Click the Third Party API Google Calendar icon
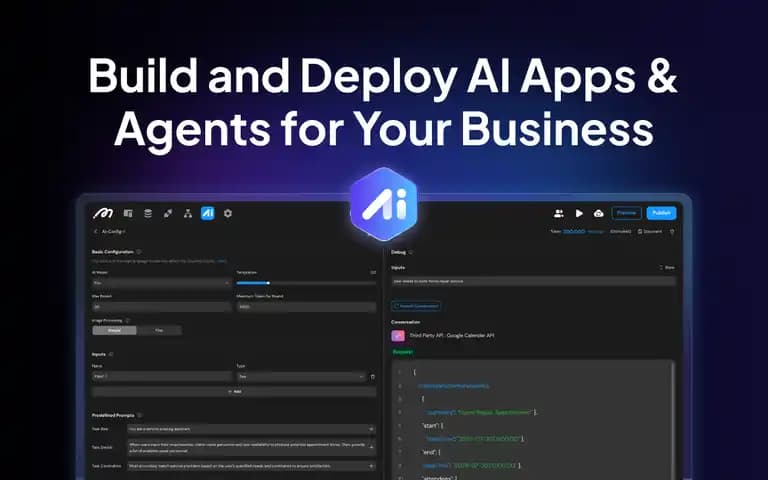Viewport: 768px width, 480px height. coord(398,336)
